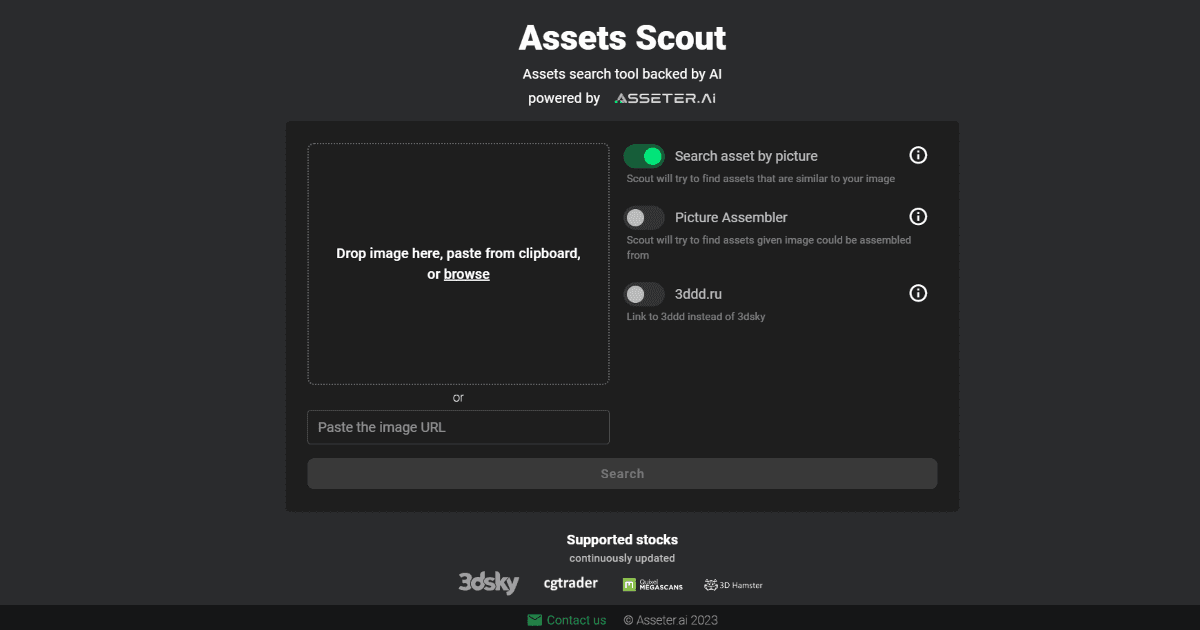Screen dimensions: 1200x630
Task: Click the cgtrader logo under Supported stocks
Action: 570,582
